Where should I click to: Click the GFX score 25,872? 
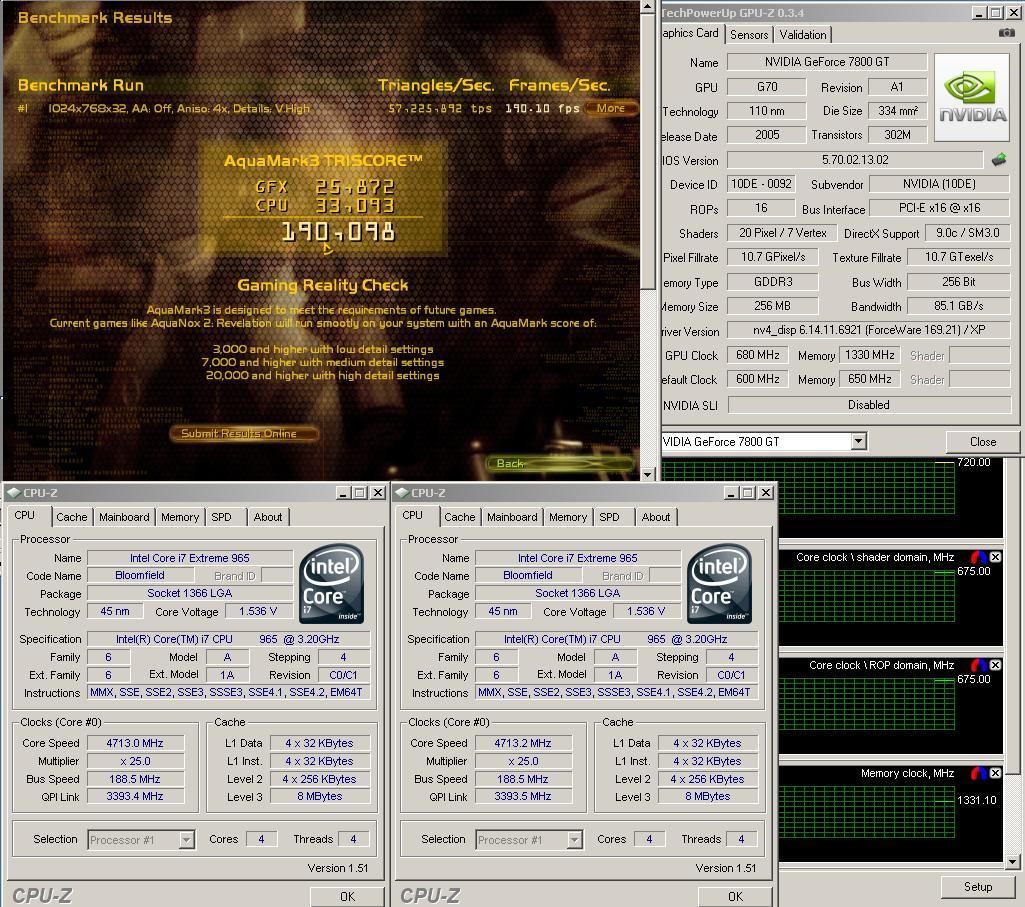click(356, 187)
